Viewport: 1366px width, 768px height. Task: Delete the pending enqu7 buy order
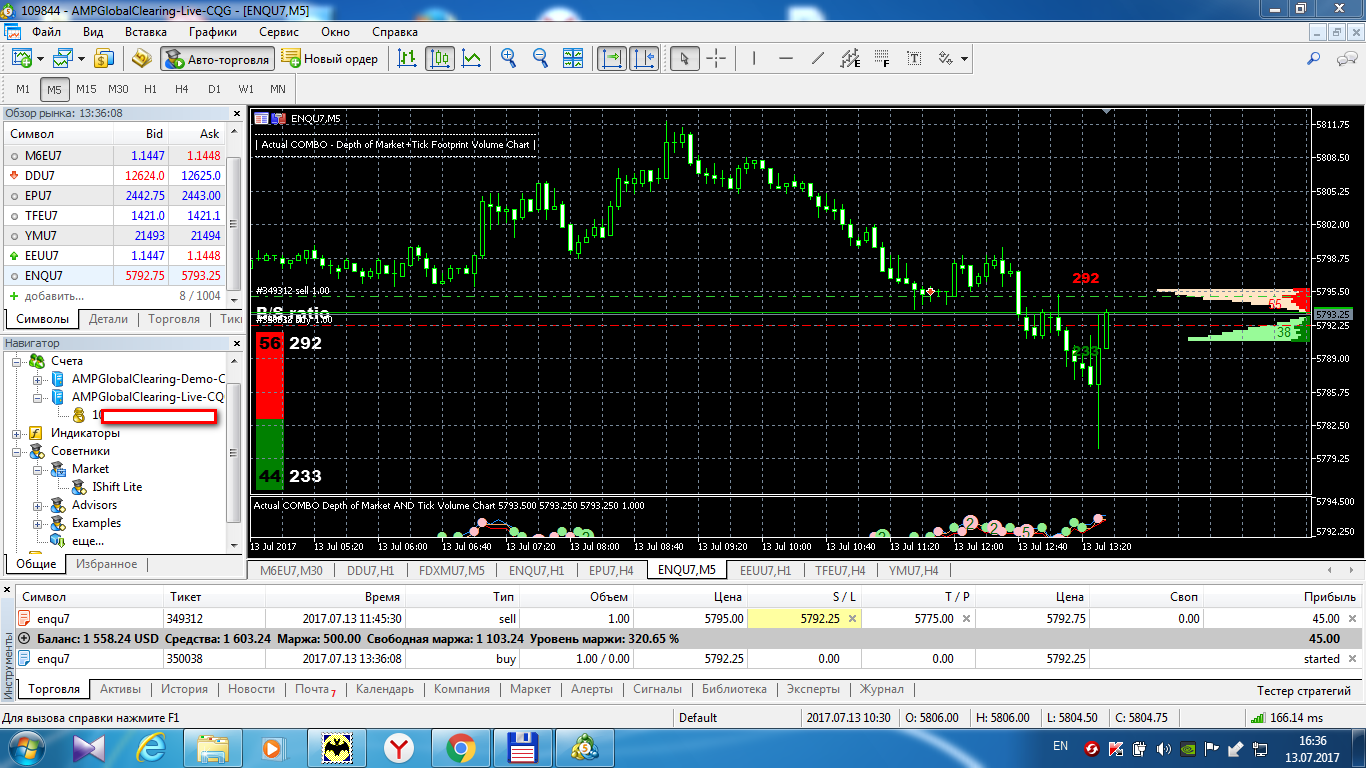pyautogui.click(x=1352, y=659)
